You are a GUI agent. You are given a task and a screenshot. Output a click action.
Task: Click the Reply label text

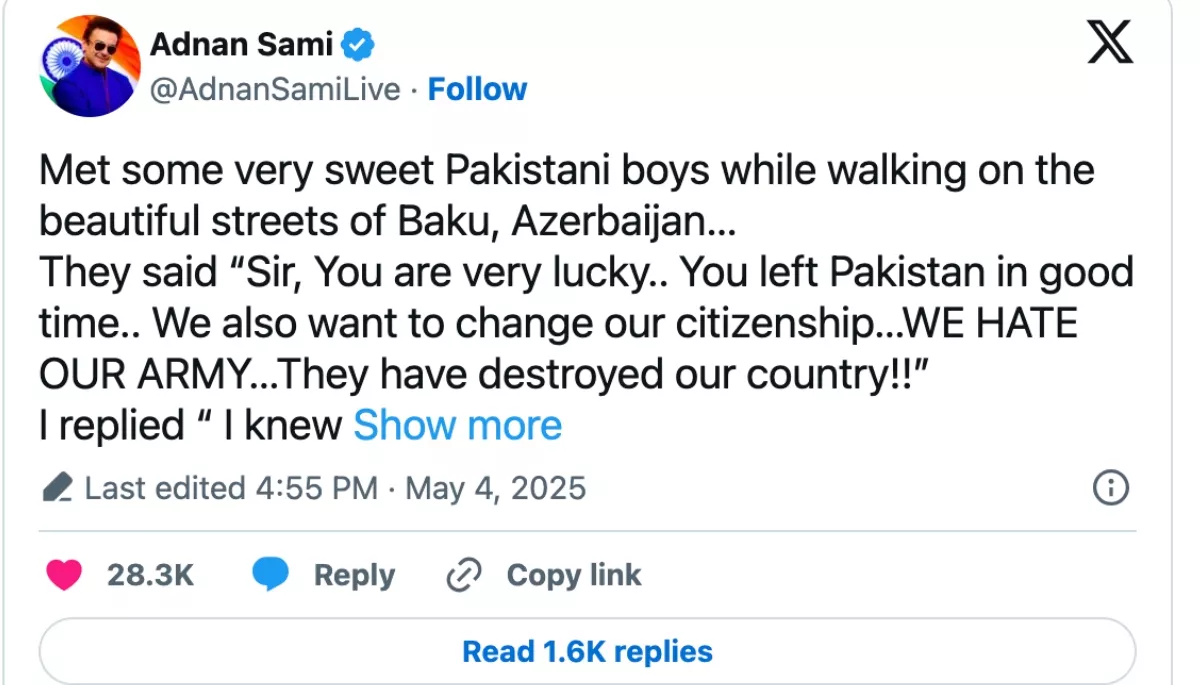(x=354, y=575)
